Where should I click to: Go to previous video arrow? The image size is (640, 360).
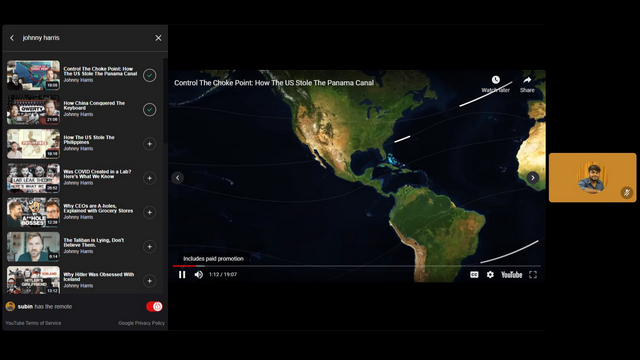[x=178, y=178]
